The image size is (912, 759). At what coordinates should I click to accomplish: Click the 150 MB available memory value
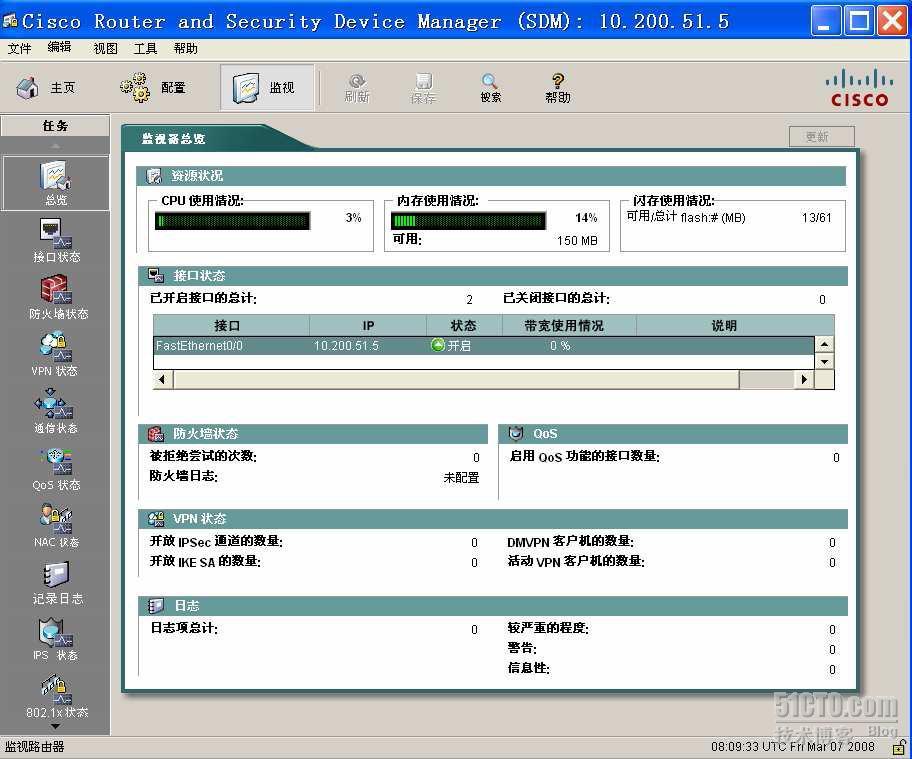click(x=577, y=240)
